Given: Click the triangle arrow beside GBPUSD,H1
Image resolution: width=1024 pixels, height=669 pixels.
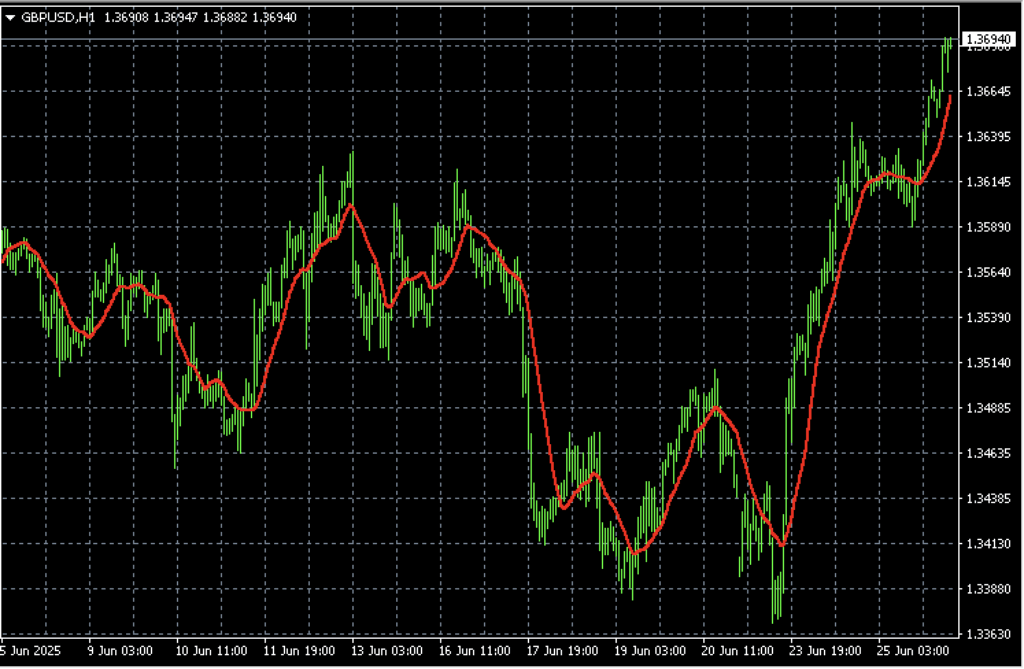Looking at the screenshot, I should [10, 17].
